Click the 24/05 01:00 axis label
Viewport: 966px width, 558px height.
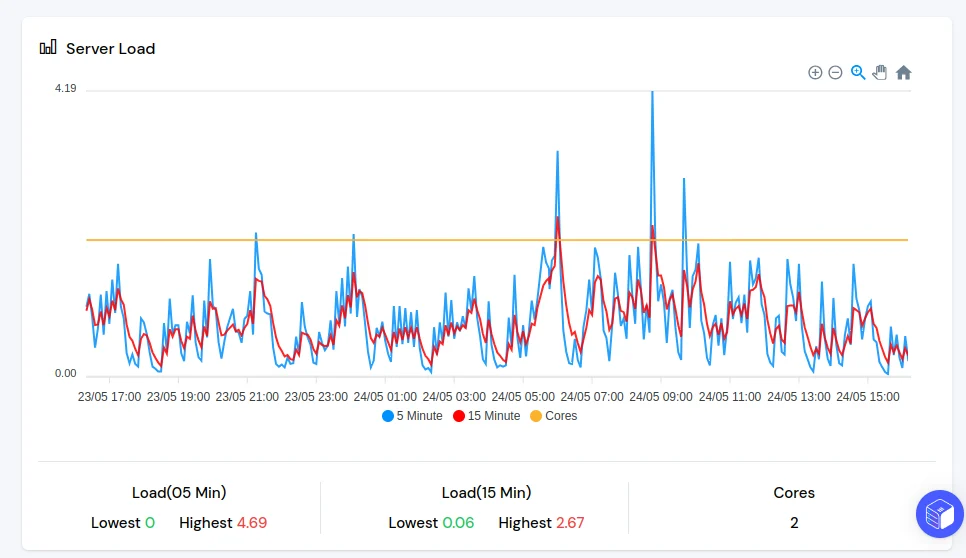[x=385, y=397]
